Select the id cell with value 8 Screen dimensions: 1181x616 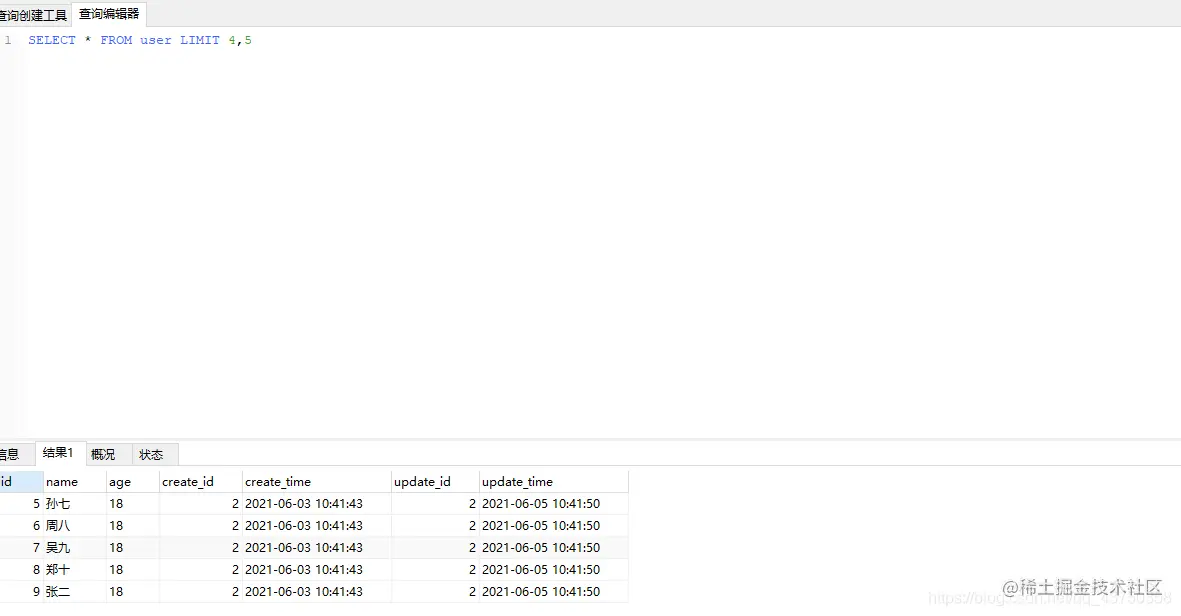[x=21, y=569]
